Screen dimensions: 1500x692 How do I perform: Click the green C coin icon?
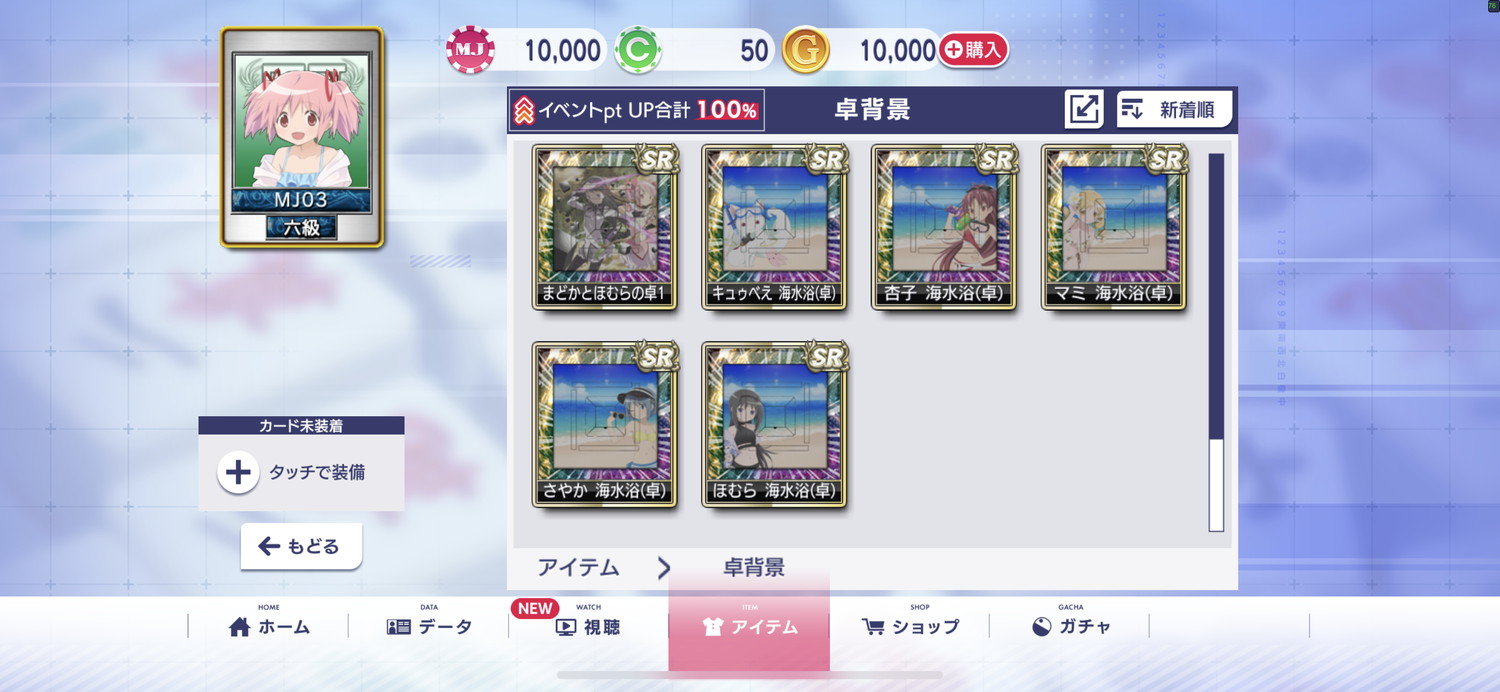pyautogui.click(x=638, y=50)
